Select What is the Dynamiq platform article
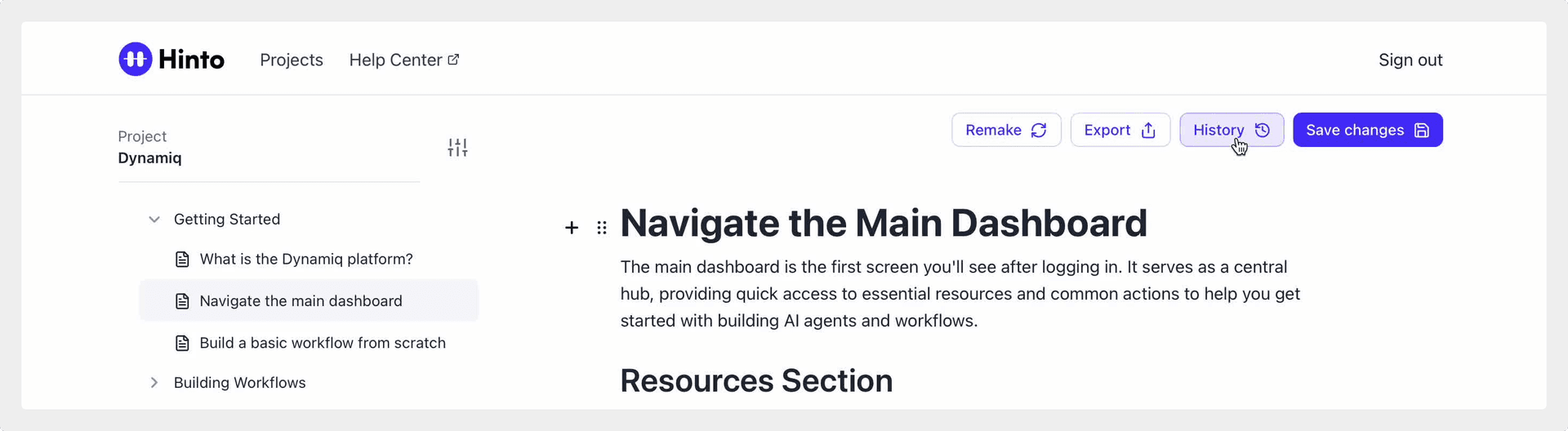Image resolution: width=1568 pixels, height=431 pixels. coord(306,260)
